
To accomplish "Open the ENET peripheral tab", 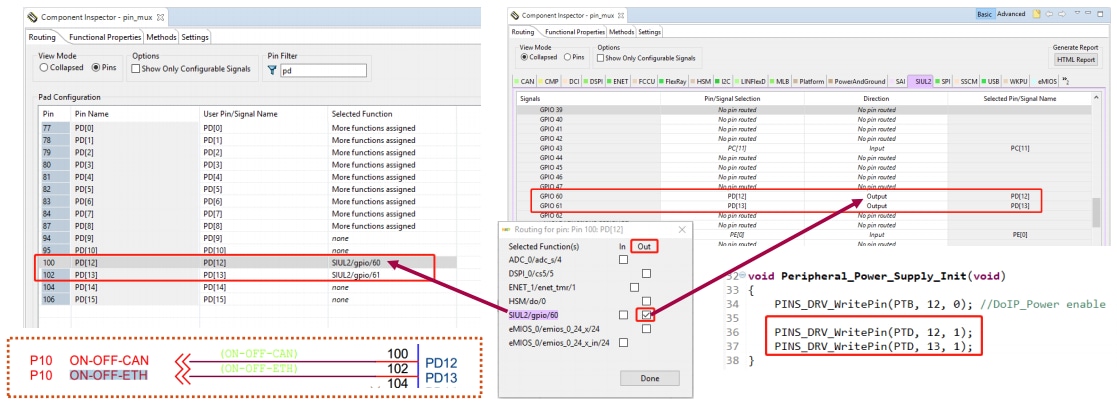I will click(x=620, y=80).
